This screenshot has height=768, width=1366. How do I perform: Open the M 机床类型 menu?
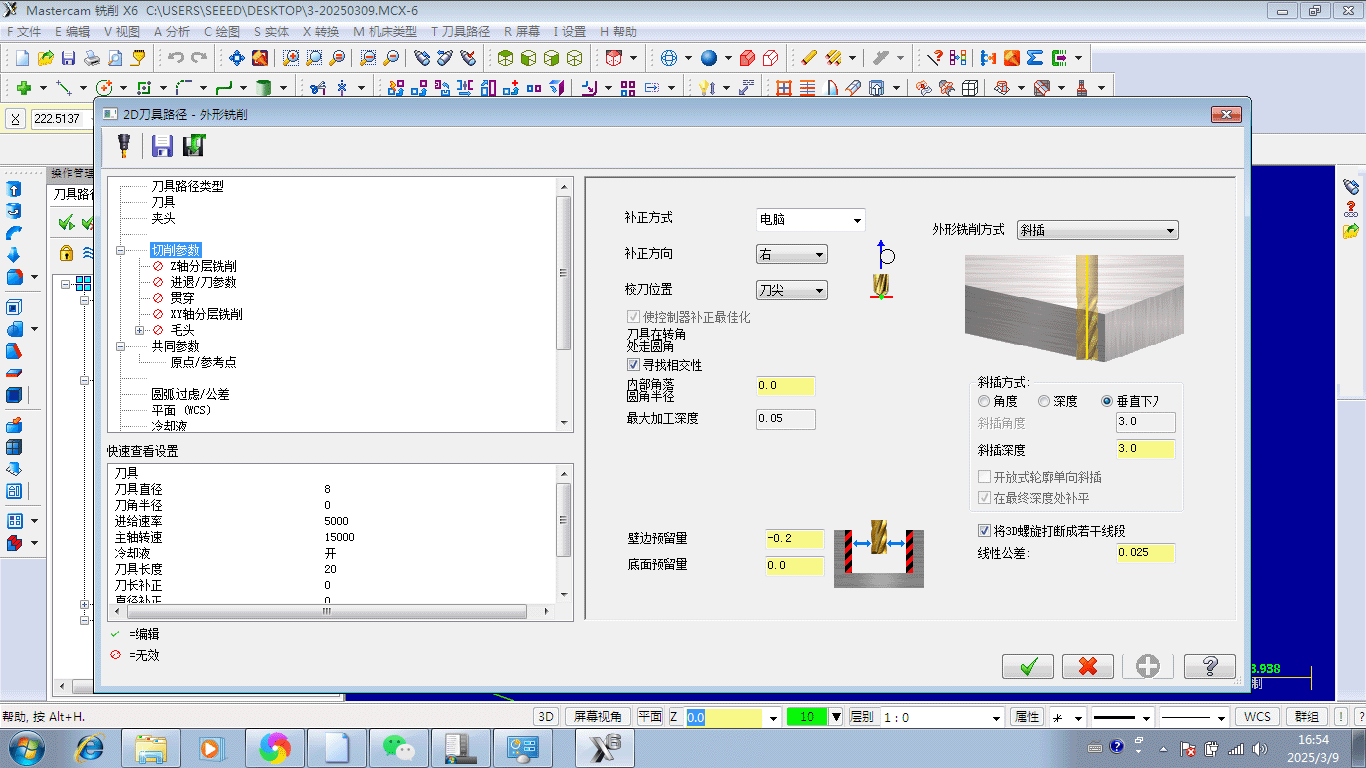point(385,32)
